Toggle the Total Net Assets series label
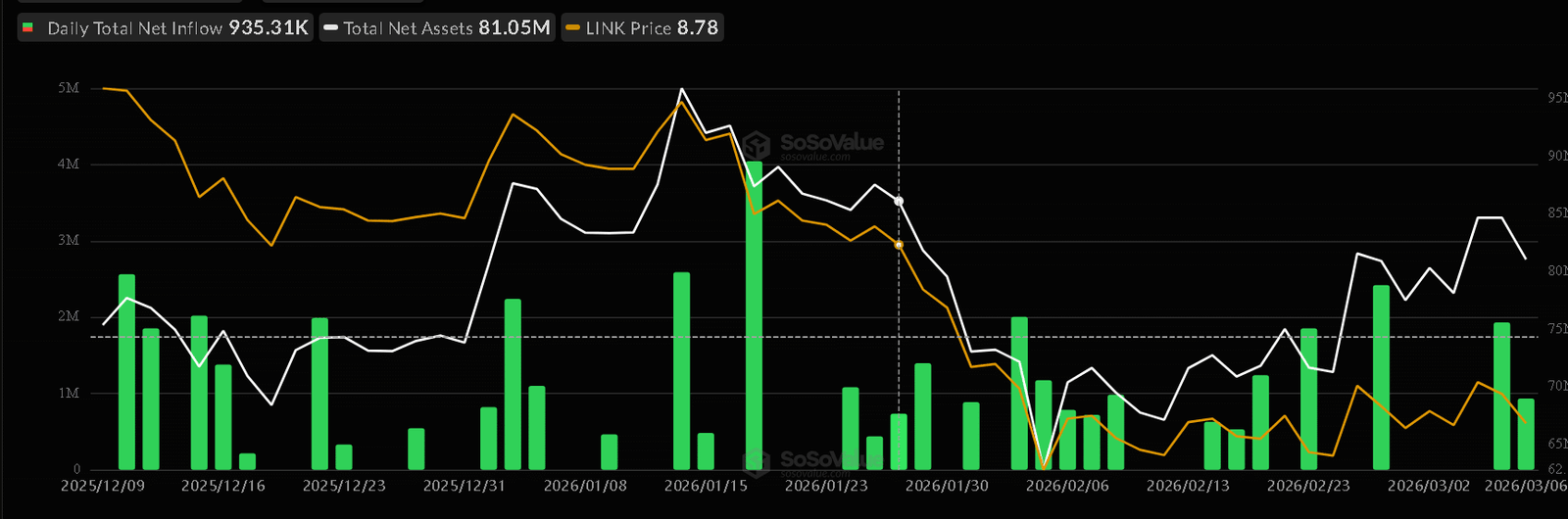Screen dimensions: 1568x519 click(x=409, y=28)
